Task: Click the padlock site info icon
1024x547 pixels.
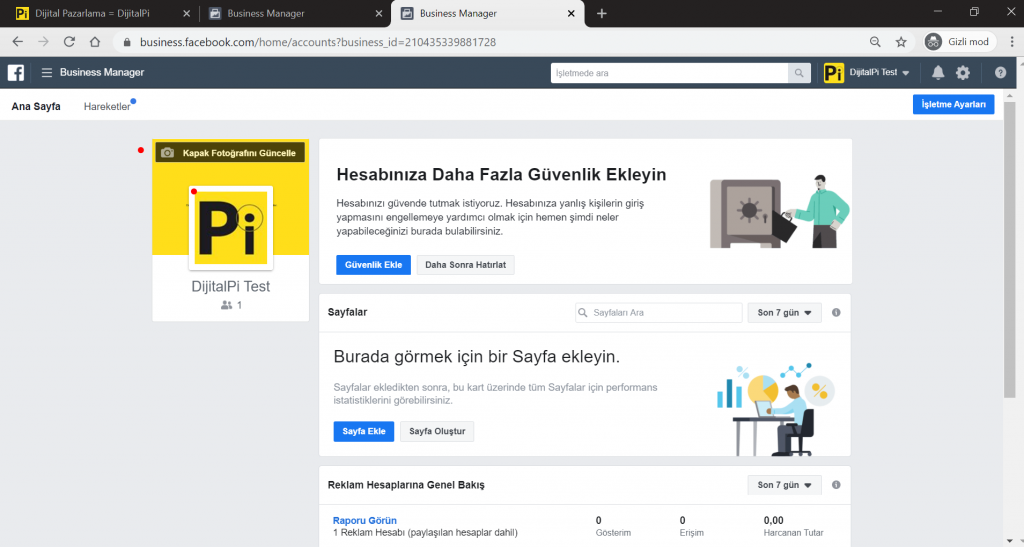Action: [127, 42]
